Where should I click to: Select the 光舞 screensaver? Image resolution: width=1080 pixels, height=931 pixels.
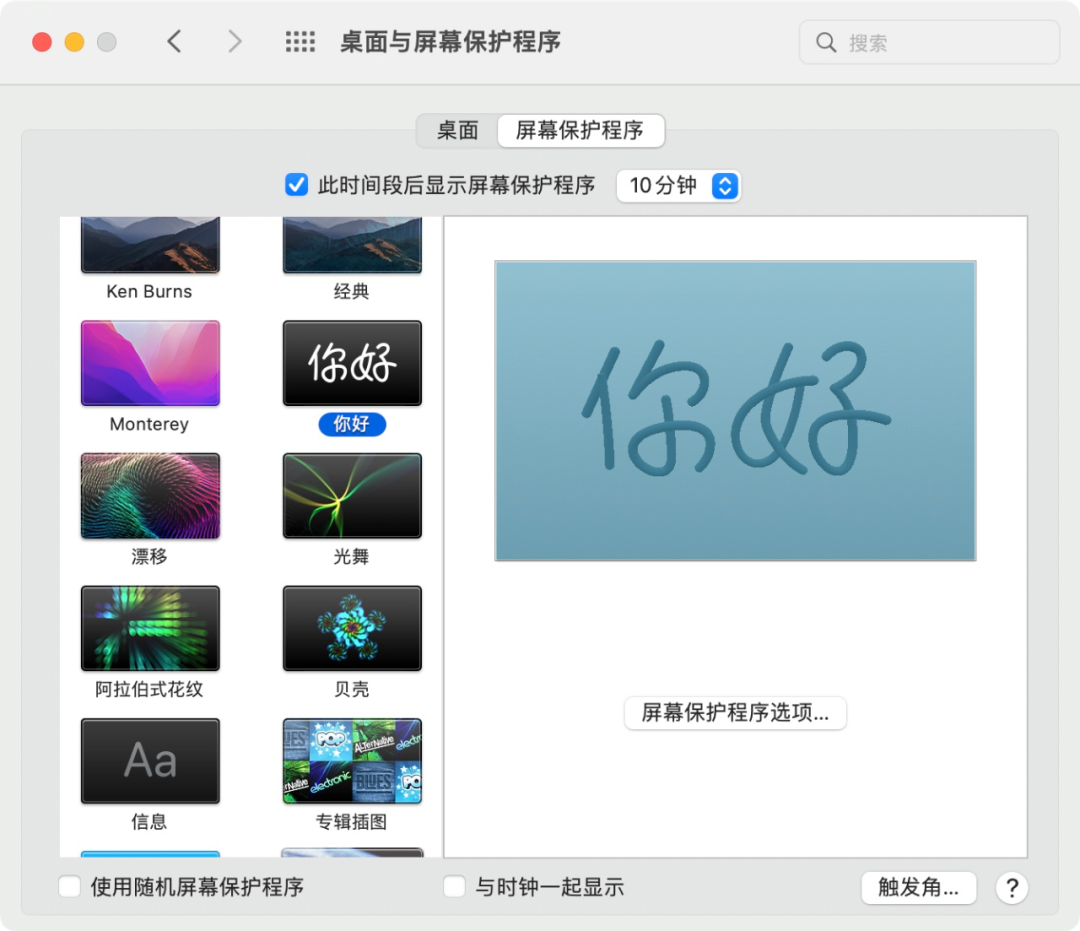(351, 495)
